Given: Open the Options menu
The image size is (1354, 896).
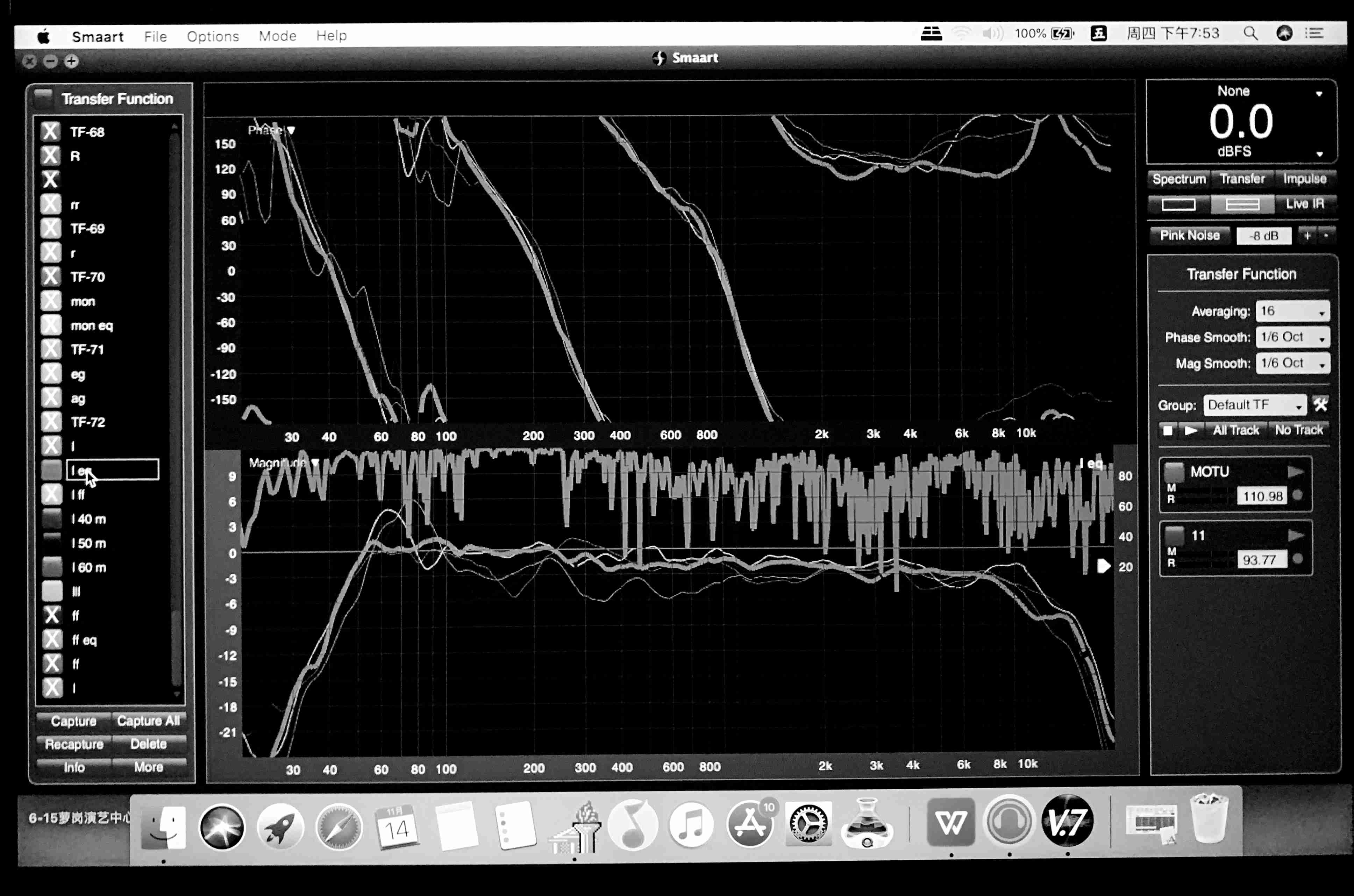Looking at the screenshot, I should coord(213,36).
